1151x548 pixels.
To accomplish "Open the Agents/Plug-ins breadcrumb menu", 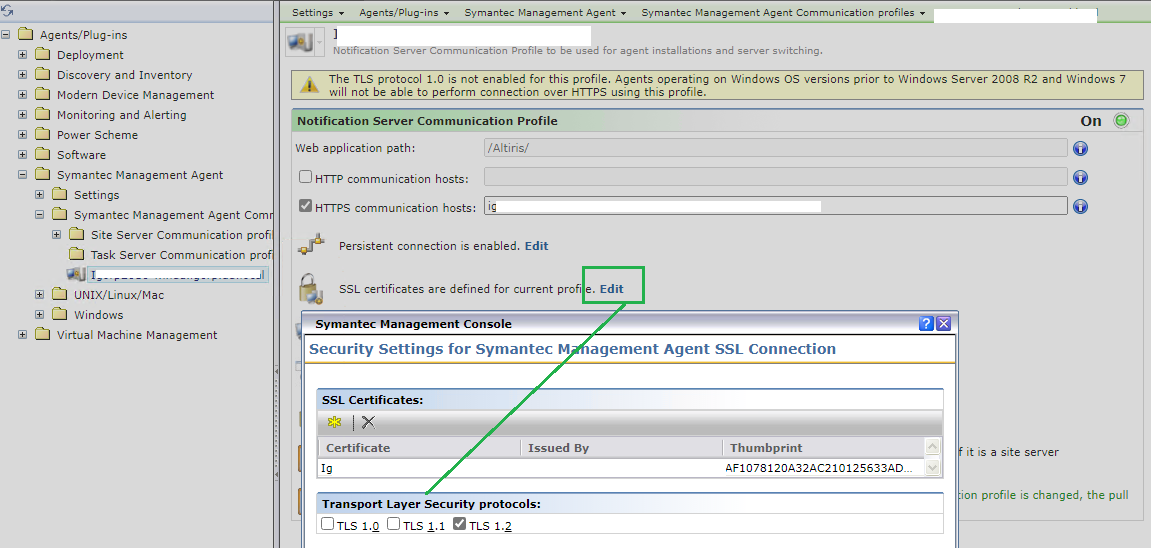I will point(404,12).
